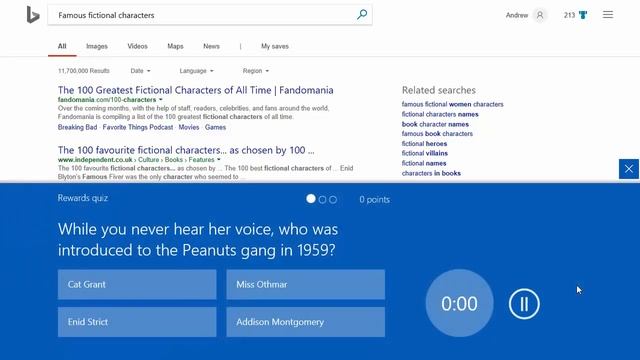Search famous book characters
Screen dimensions: 640x360
click(x=437, y=133)
